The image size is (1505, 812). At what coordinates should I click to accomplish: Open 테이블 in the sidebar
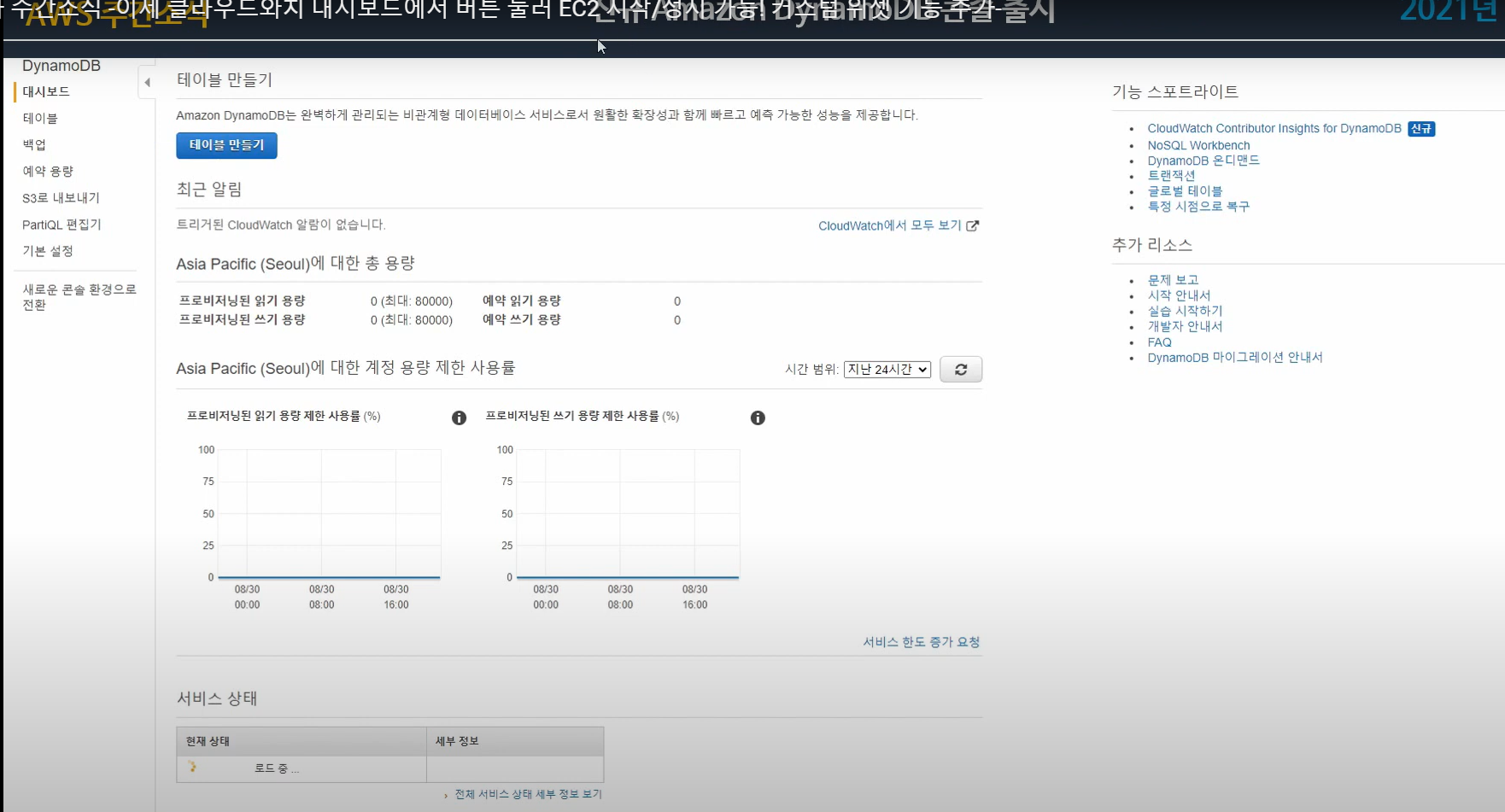pyautogui.click(x=40, y=118)
